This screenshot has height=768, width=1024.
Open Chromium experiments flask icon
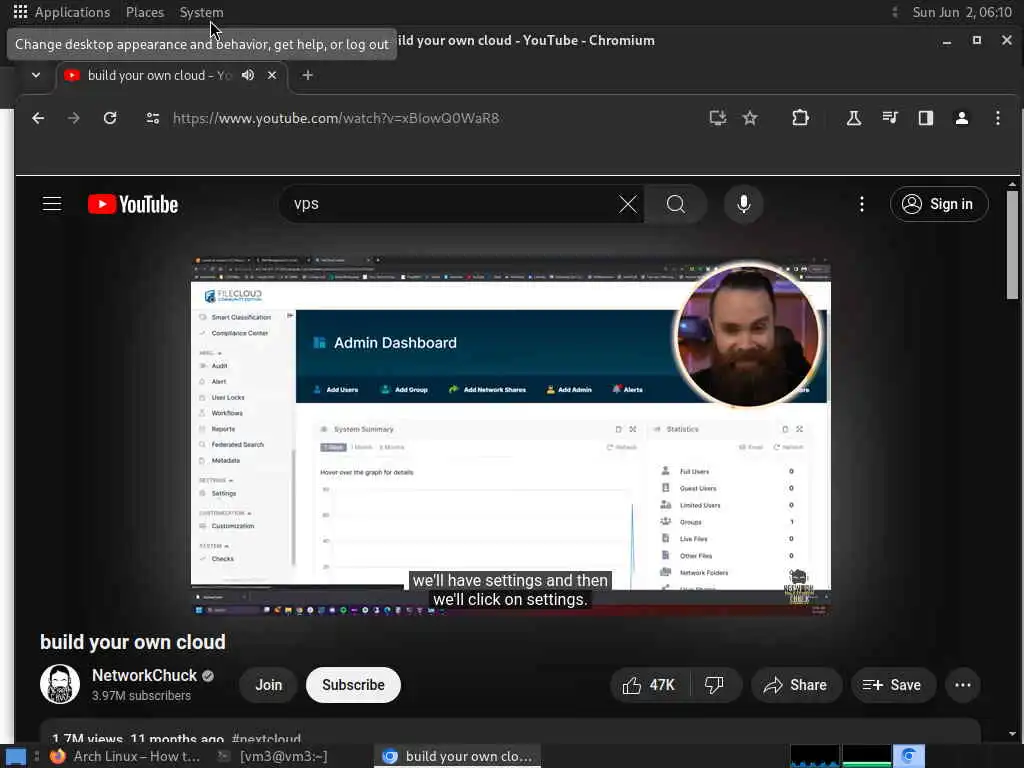click(x=854, y=118)
